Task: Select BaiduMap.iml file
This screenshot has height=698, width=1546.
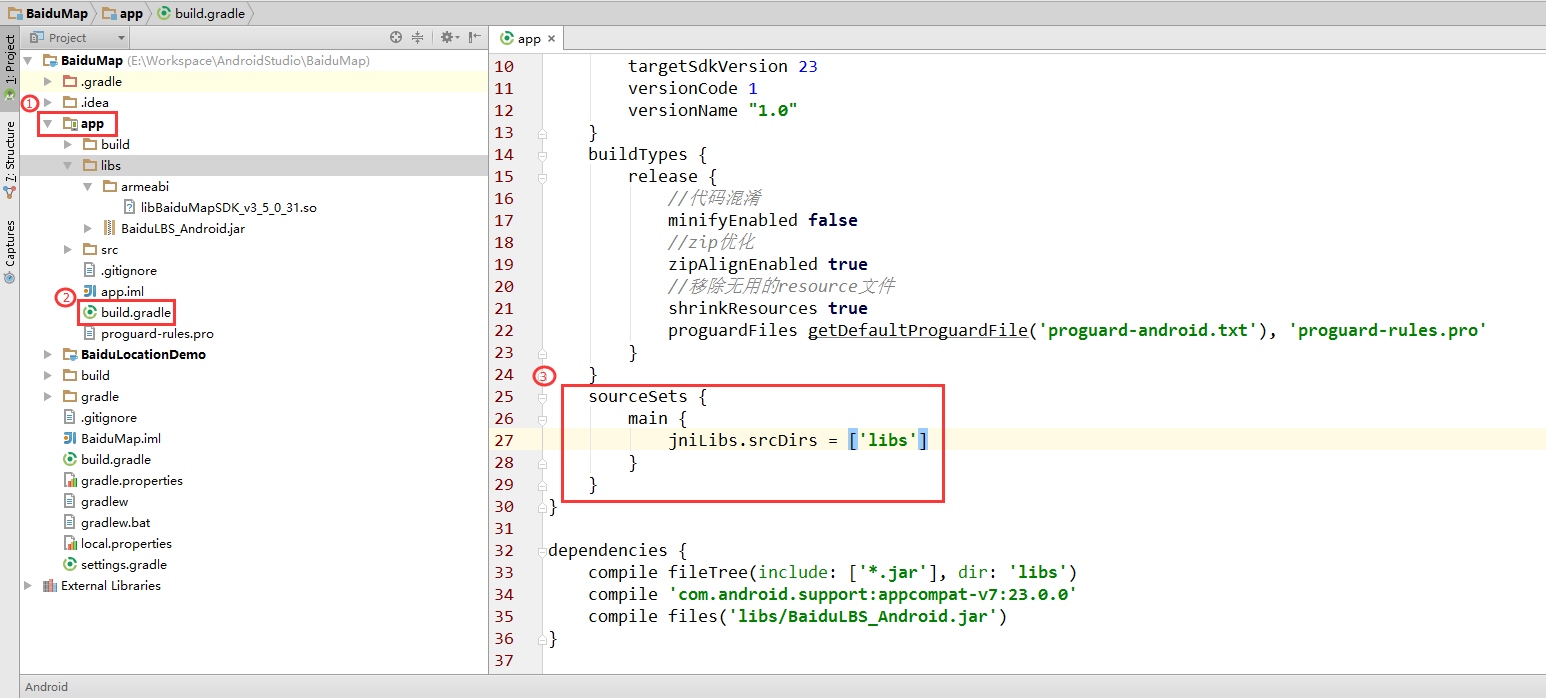Action: (x=121, y=439)
